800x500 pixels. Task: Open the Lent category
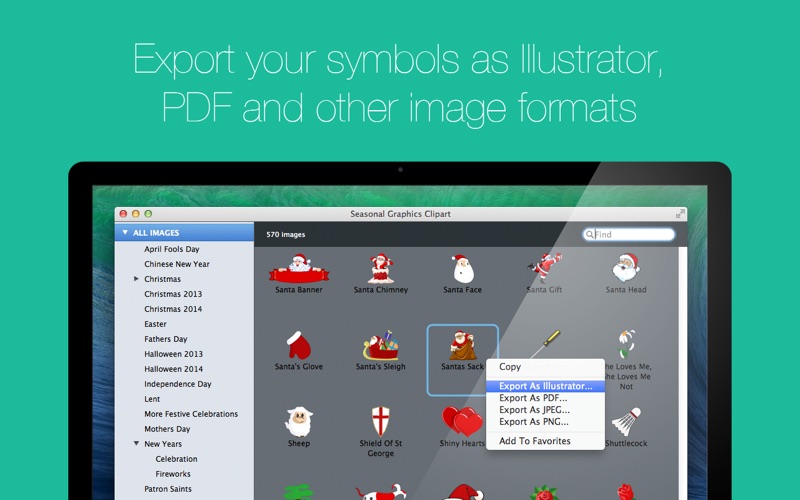pos(152,399)
